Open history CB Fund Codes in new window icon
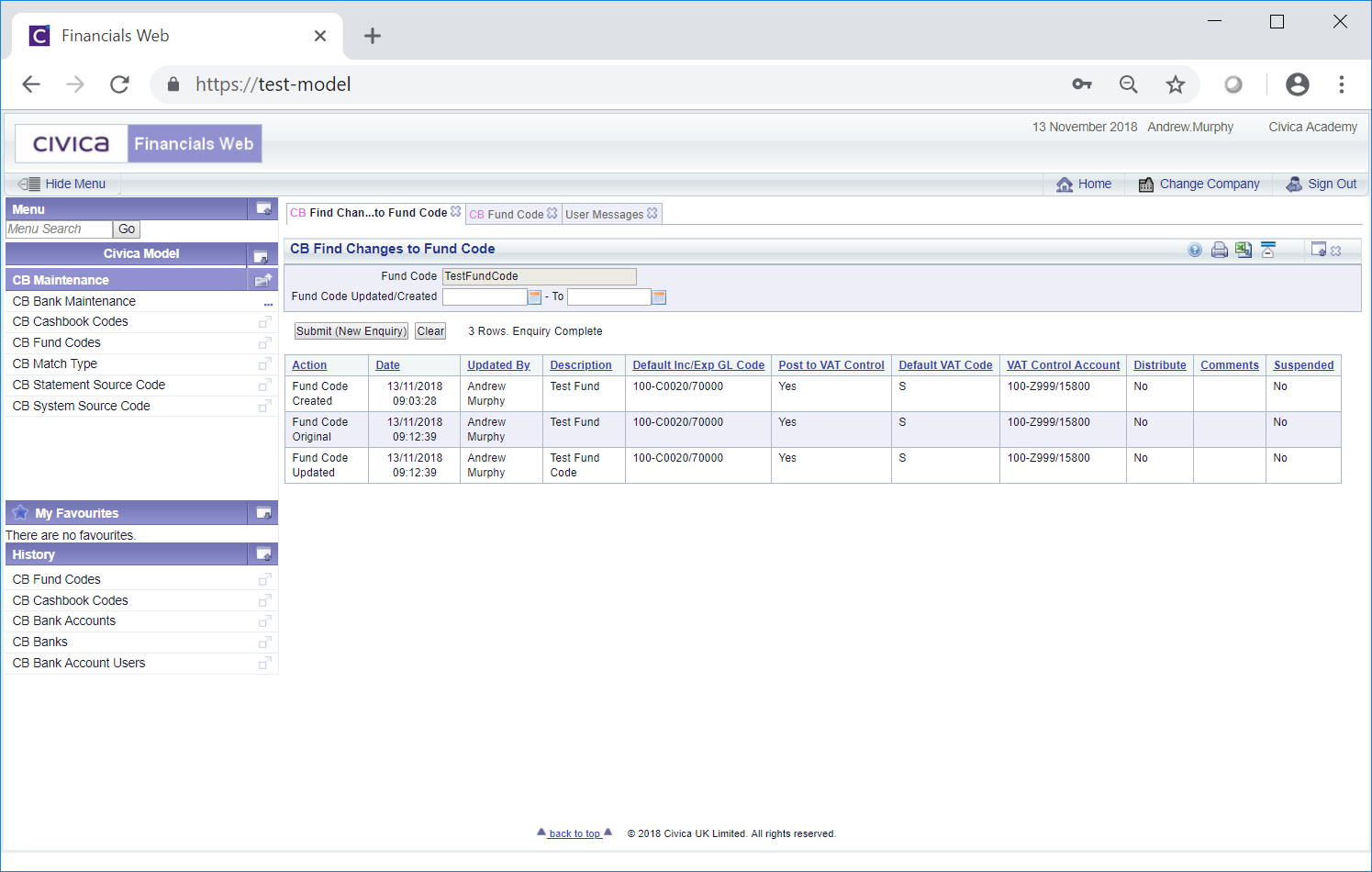 (x=264, y=580)
